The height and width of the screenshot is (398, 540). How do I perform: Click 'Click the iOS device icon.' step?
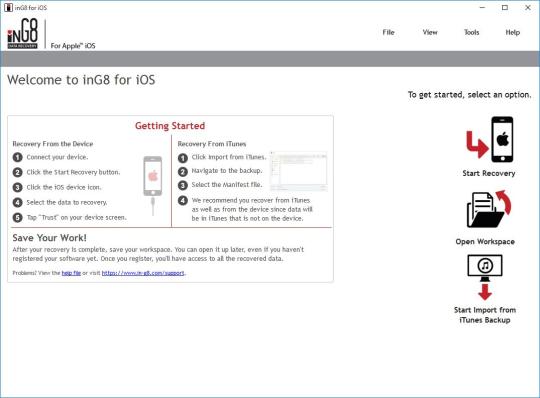click(64, 187)
